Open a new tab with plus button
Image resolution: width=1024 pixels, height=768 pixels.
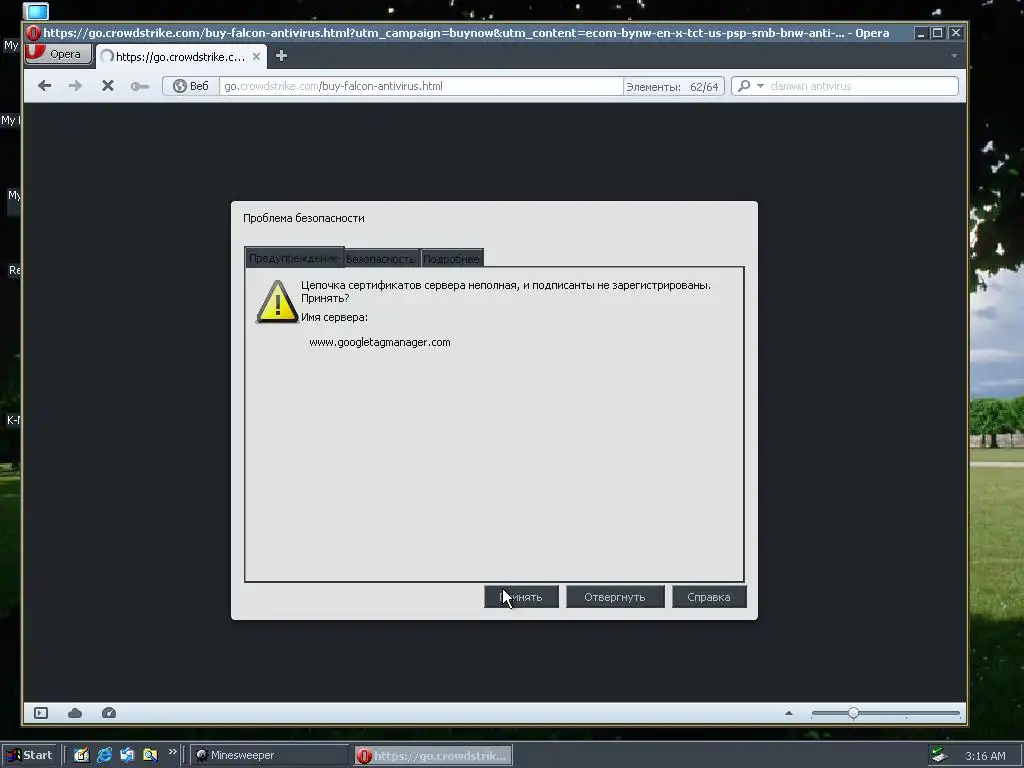tap(281, 56)
